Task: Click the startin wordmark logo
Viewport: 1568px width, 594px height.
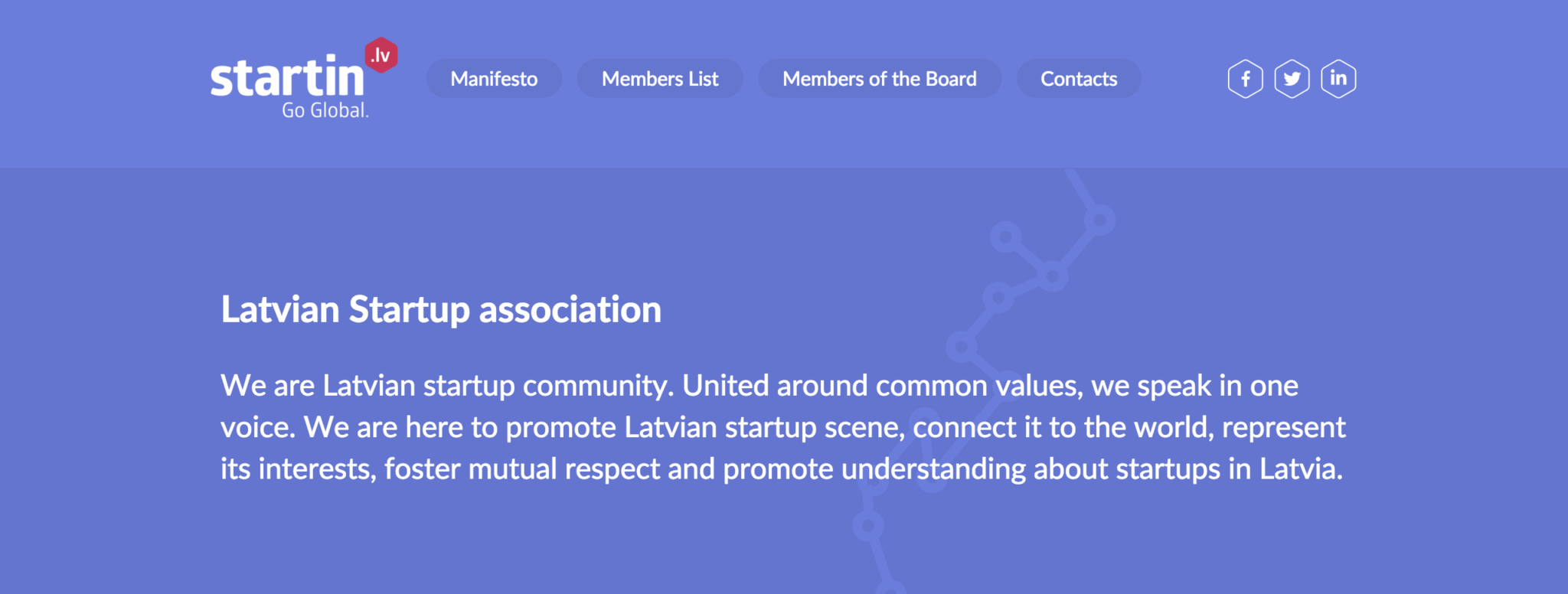Action: pyautogui.click(x=287, y=78)
